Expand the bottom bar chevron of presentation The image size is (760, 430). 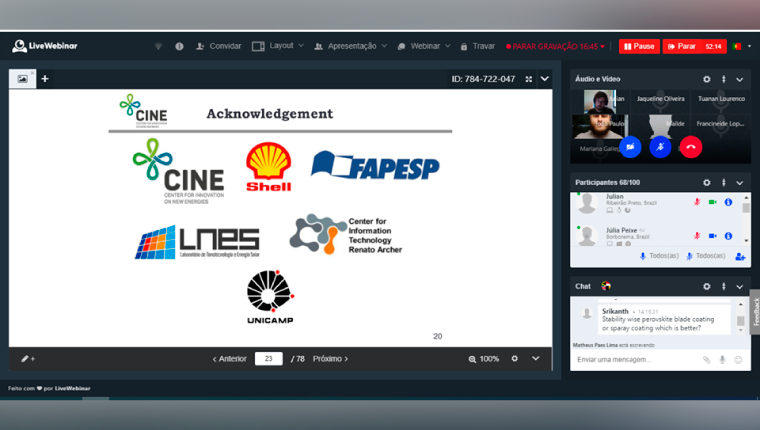(x=536, y=358)
